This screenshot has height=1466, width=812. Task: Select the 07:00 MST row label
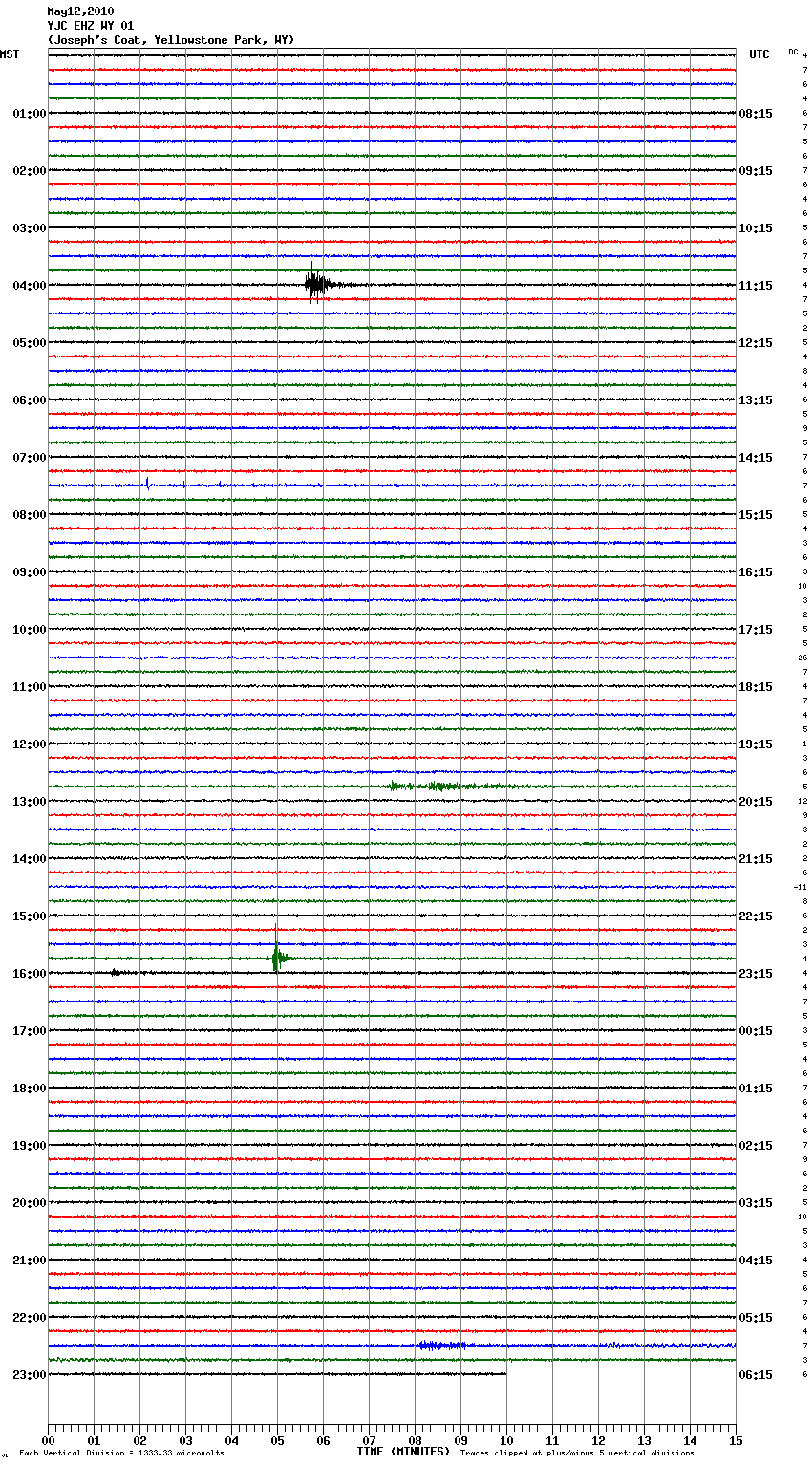pyautogui.click(x=29, y=458)
